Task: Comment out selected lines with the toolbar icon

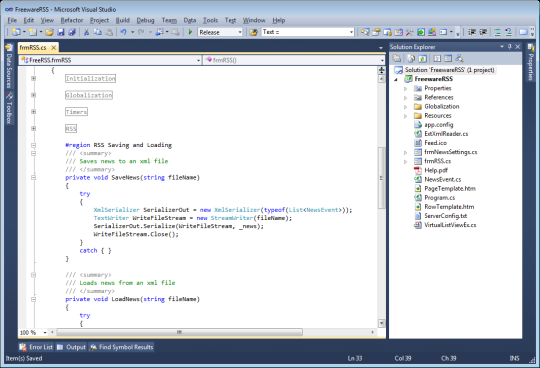Action: point(498,32)
